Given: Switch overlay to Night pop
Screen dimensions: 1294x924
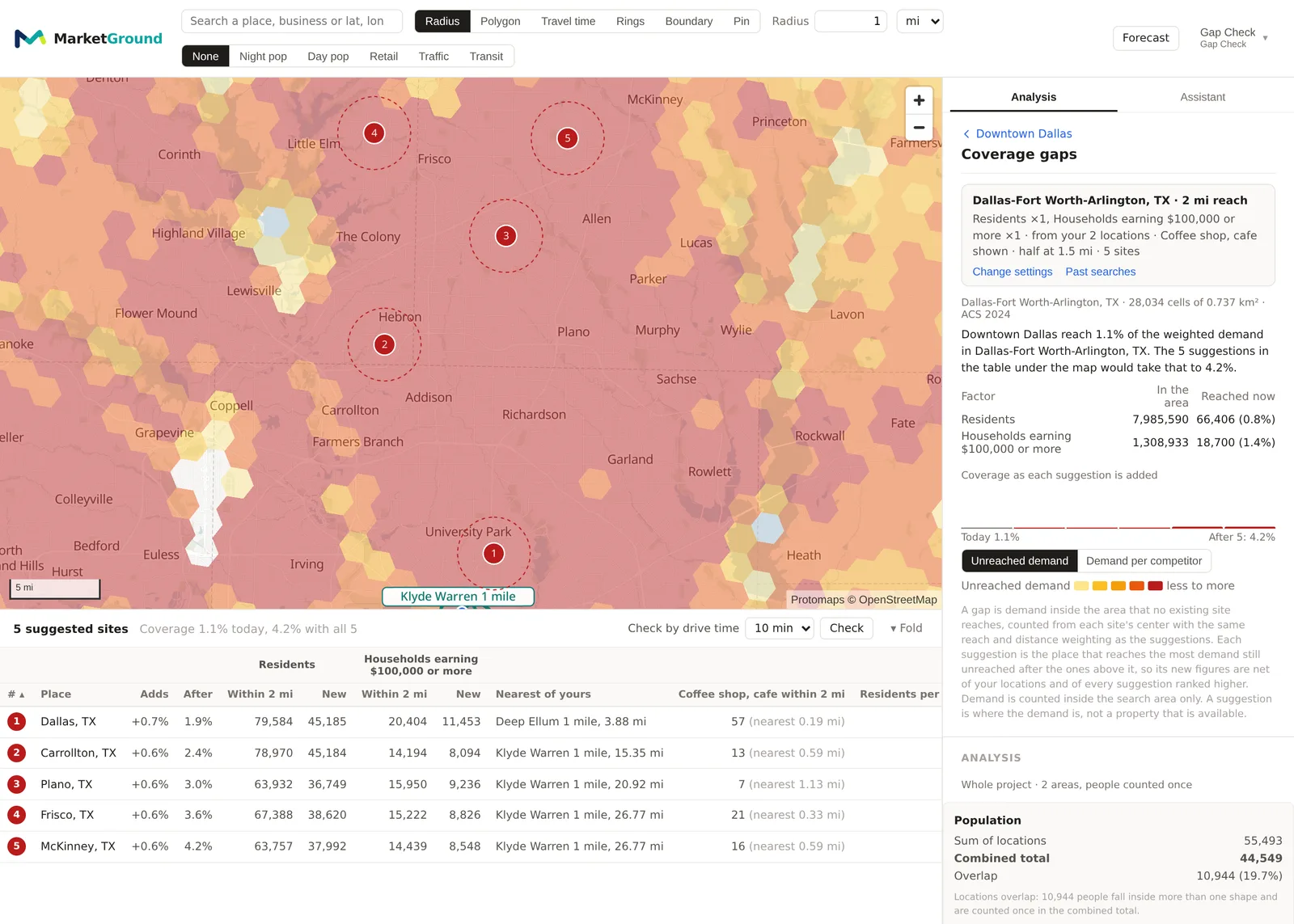Looking at the screenshot, I should pyautogui.click(x=263, y=57).
